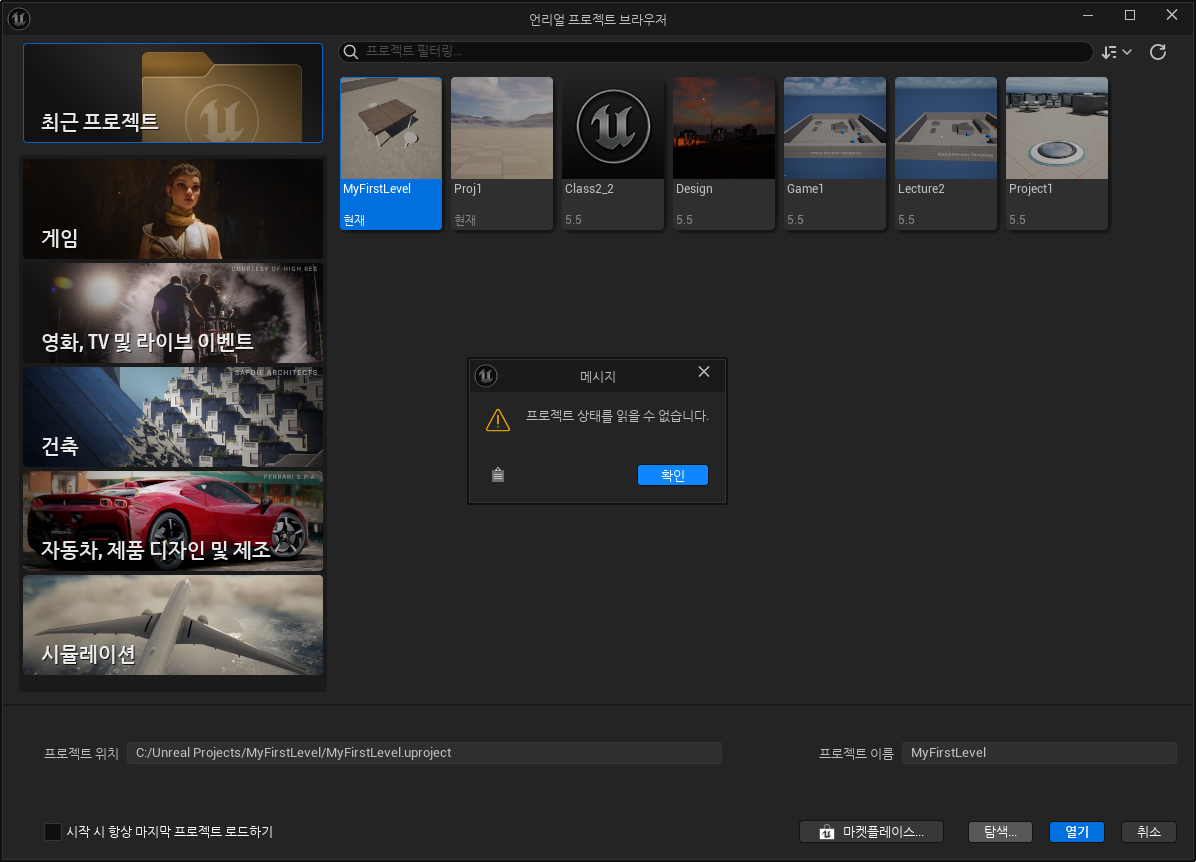
Task: Close the 메시지 dialog with X
Action: coord(703,371)
